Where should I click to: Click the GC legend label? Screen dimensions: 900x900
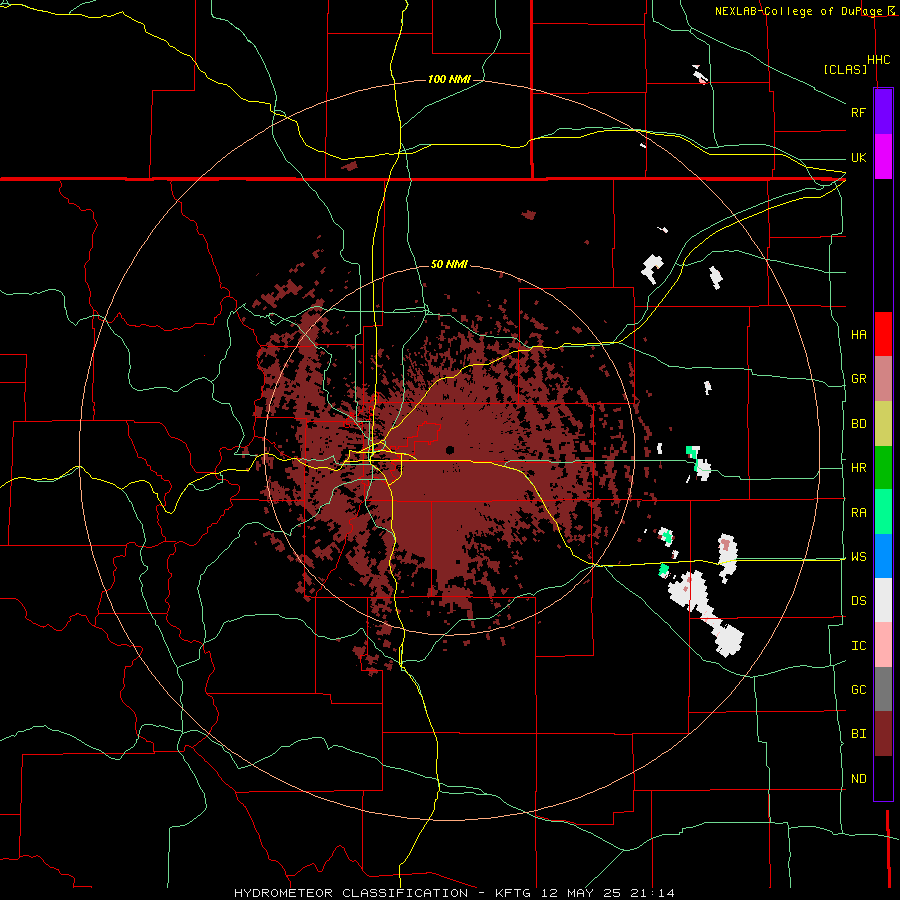859,690
